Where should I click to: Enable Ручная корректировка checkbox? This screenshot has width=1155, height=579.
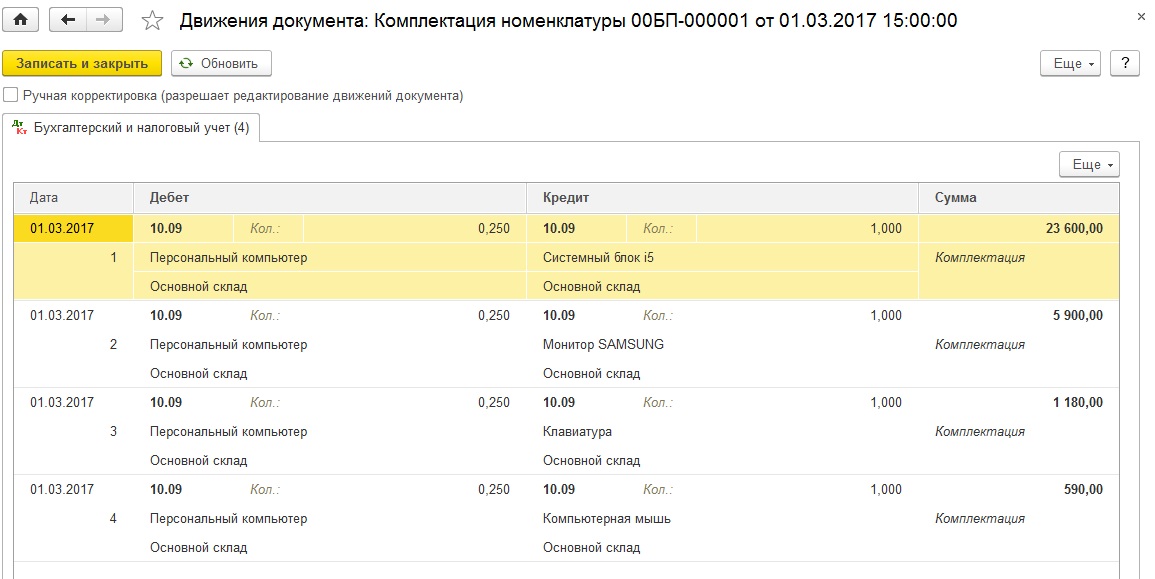click(10, 95)
